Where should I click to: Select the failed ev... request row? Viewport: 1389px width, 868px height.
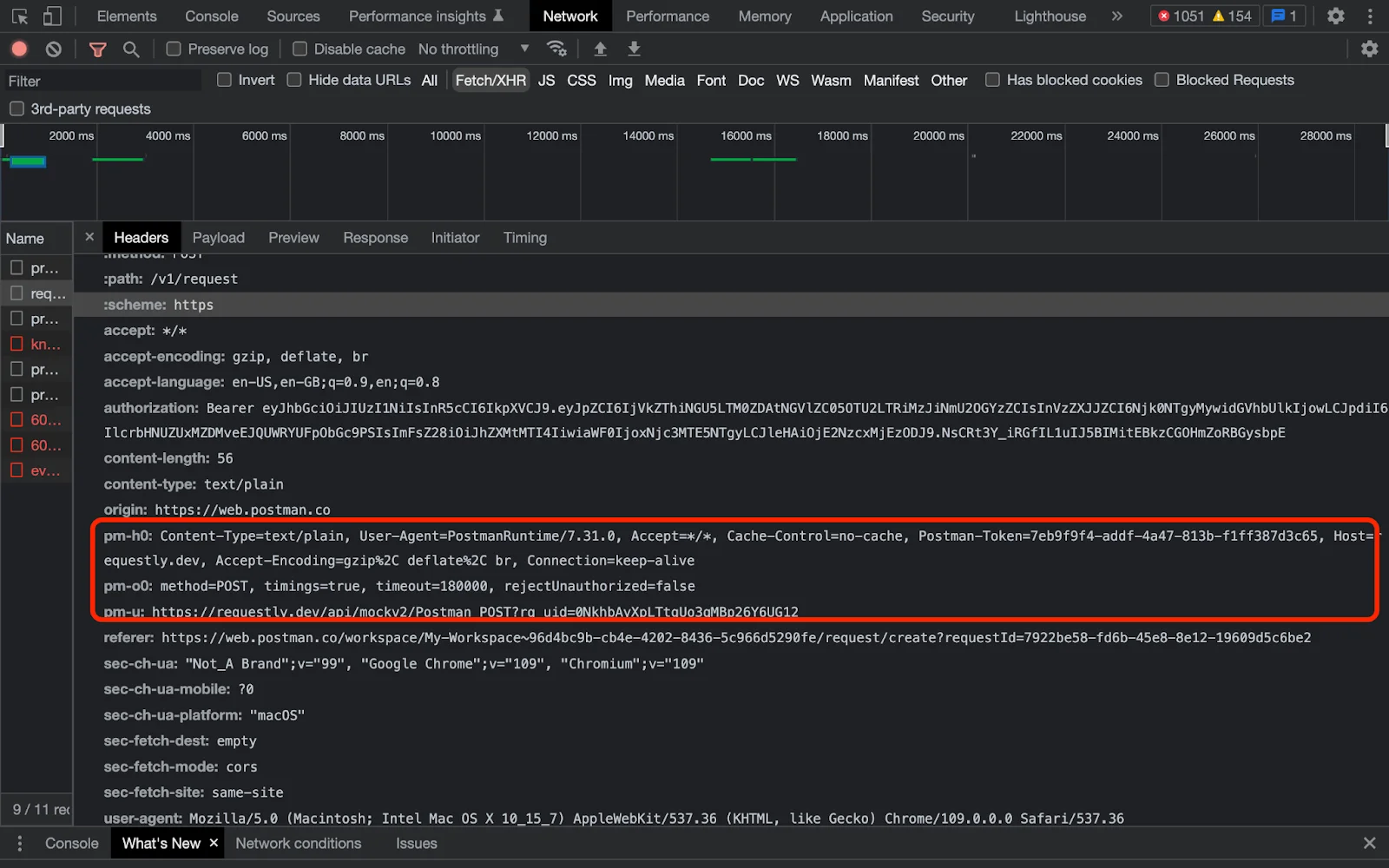pyautogui.click(x=36, y=470)
